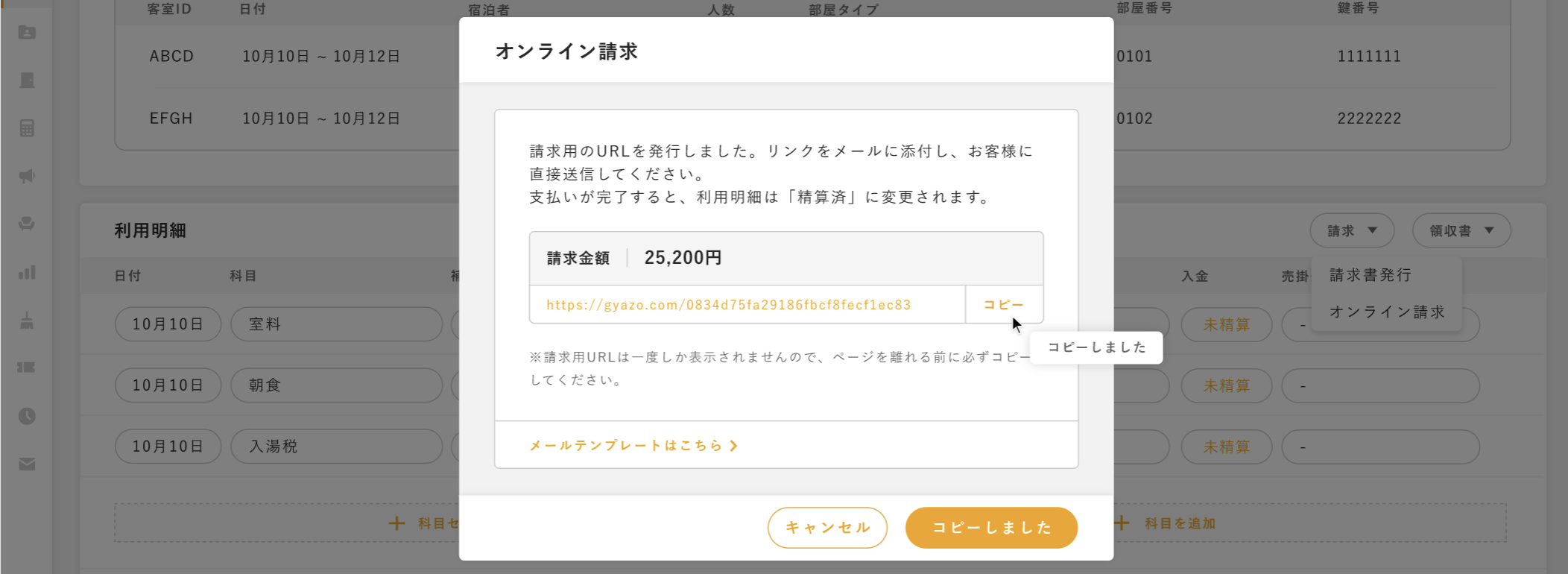
Task: Click the gyazo.com billing URL field
Action: tap(747, 305)
